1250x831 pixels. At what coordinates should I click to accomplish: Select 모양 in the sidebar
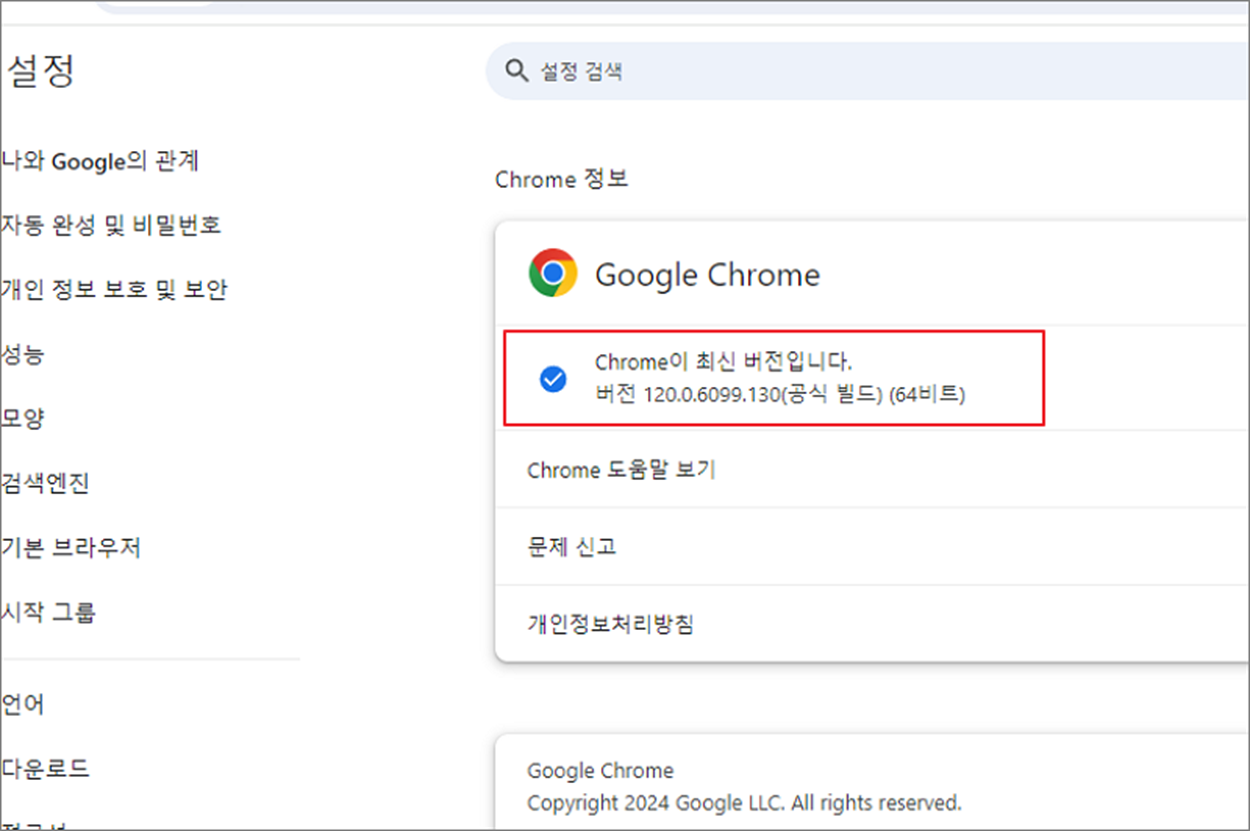tap(23, 418)
